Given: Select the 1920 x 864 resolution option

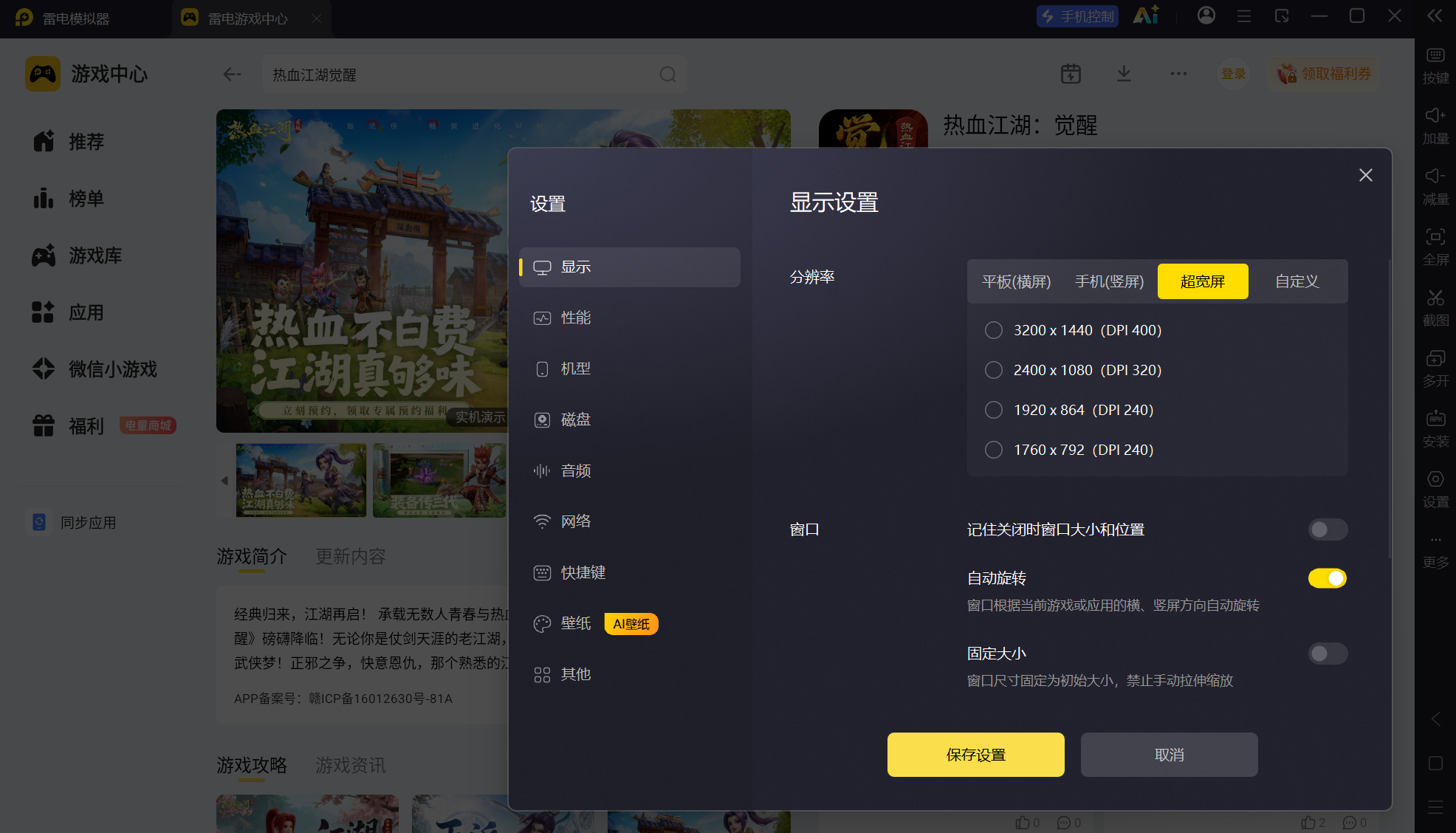Looking at the screenshot, I should (x=994, y=410).
